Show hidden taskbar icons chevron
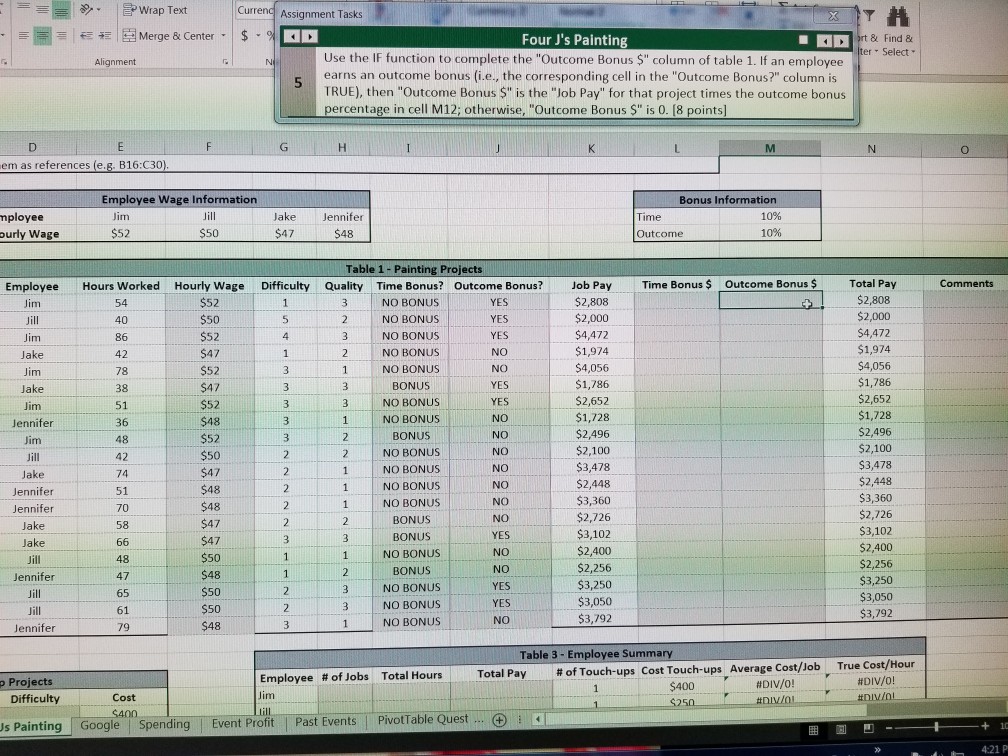 877,750
